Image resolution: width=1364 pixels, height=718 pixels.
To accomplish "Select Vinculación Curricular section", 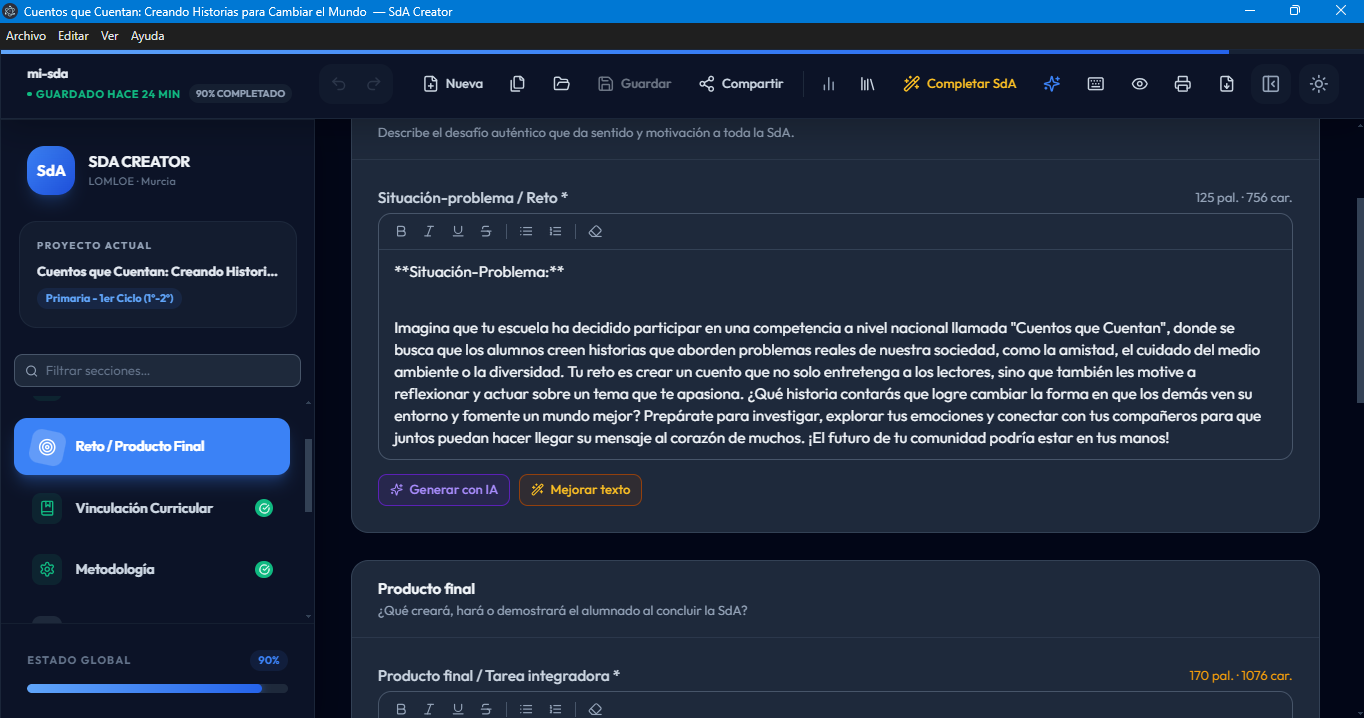I will 152,508.
